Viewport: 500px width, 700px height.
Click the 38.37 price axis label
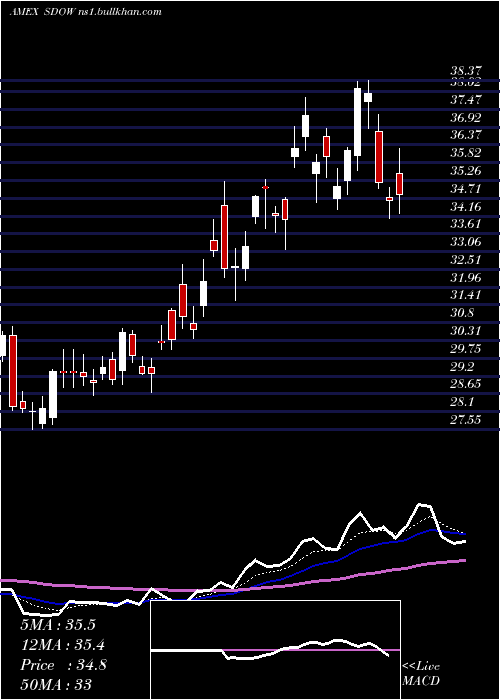click(466, 71)
